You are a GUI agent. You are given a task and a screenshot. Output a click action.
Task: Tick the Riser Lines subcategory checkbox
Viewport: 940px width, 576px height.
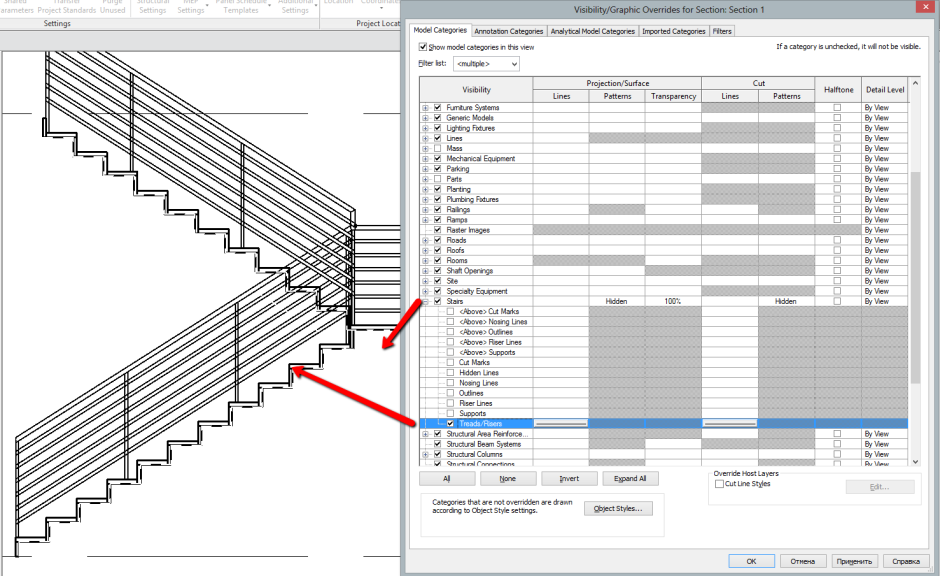pos(450,403)
